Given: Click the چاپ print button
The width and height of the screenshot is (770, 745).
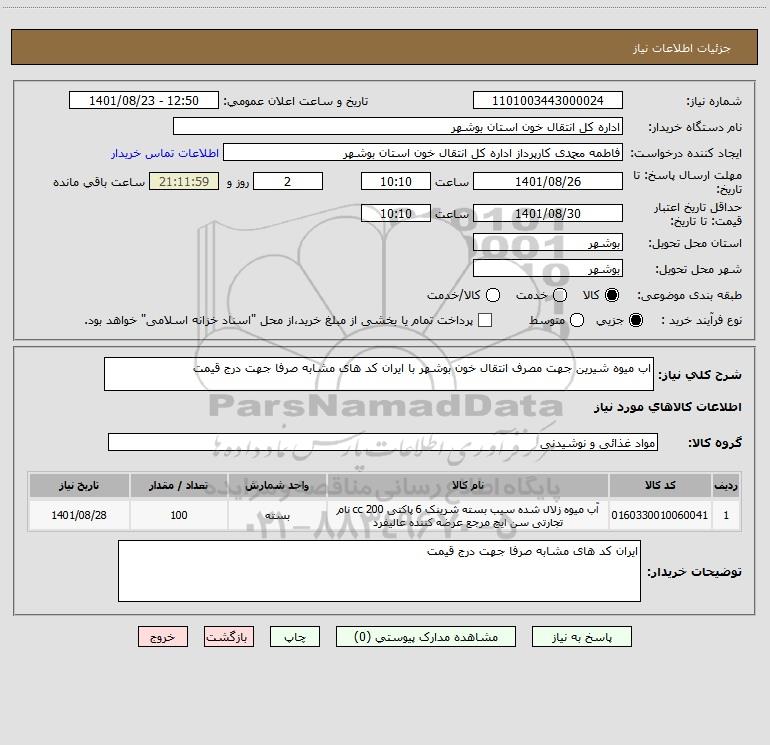Looking at the screenshot, I should pyautogui.click(x=295, y=636).
